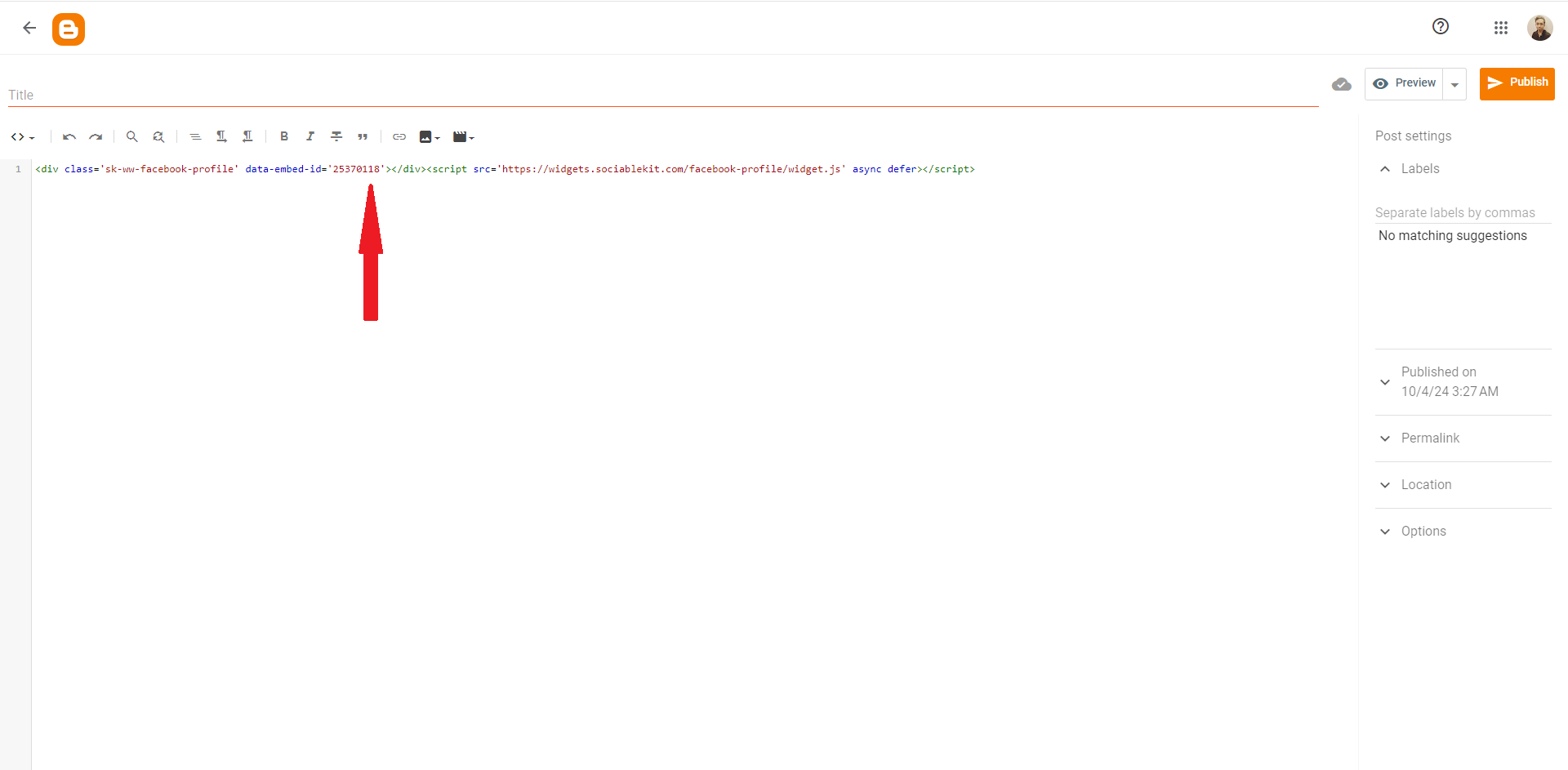Open the Preview options dropdown arrow

coord(1454,84)
